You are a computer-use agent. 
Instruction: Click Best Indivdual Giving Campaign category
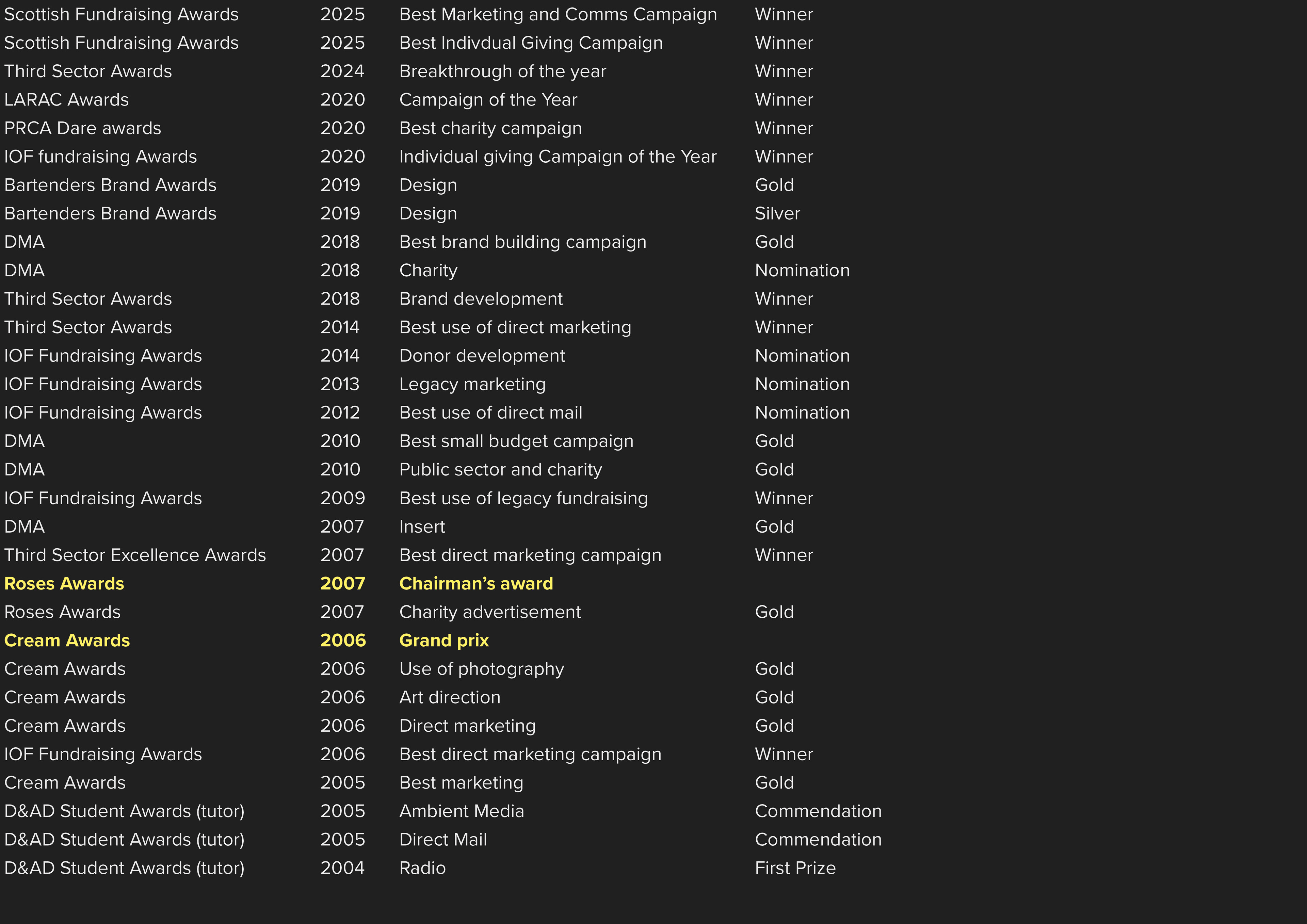click(531, 43)
